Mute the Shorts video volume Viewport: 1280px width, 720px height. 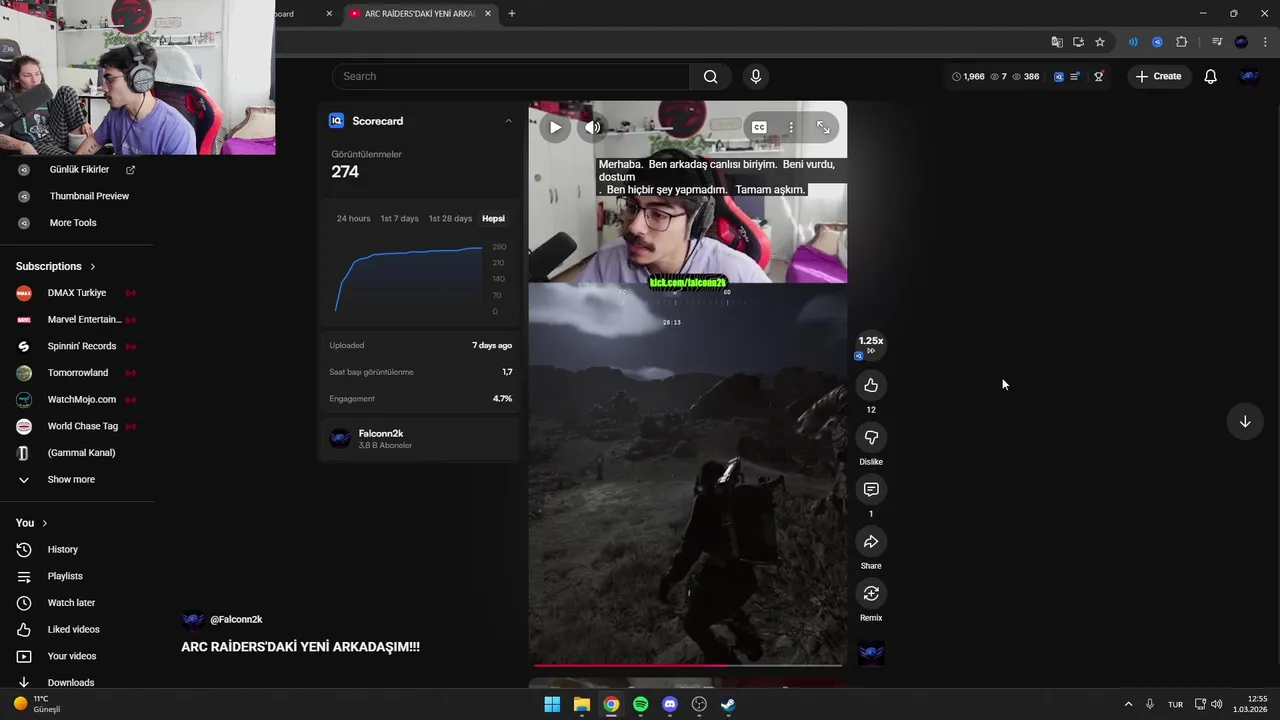[593, 127]
